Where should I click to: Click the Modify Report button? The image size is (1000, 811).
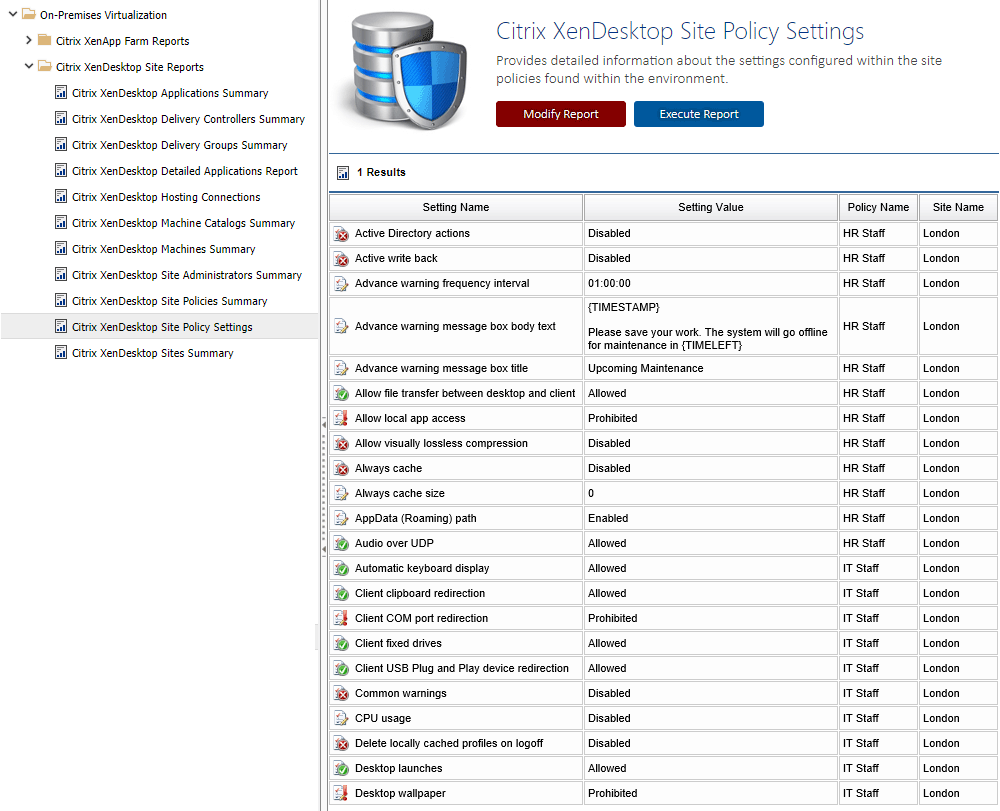click(x=561, y=114)
